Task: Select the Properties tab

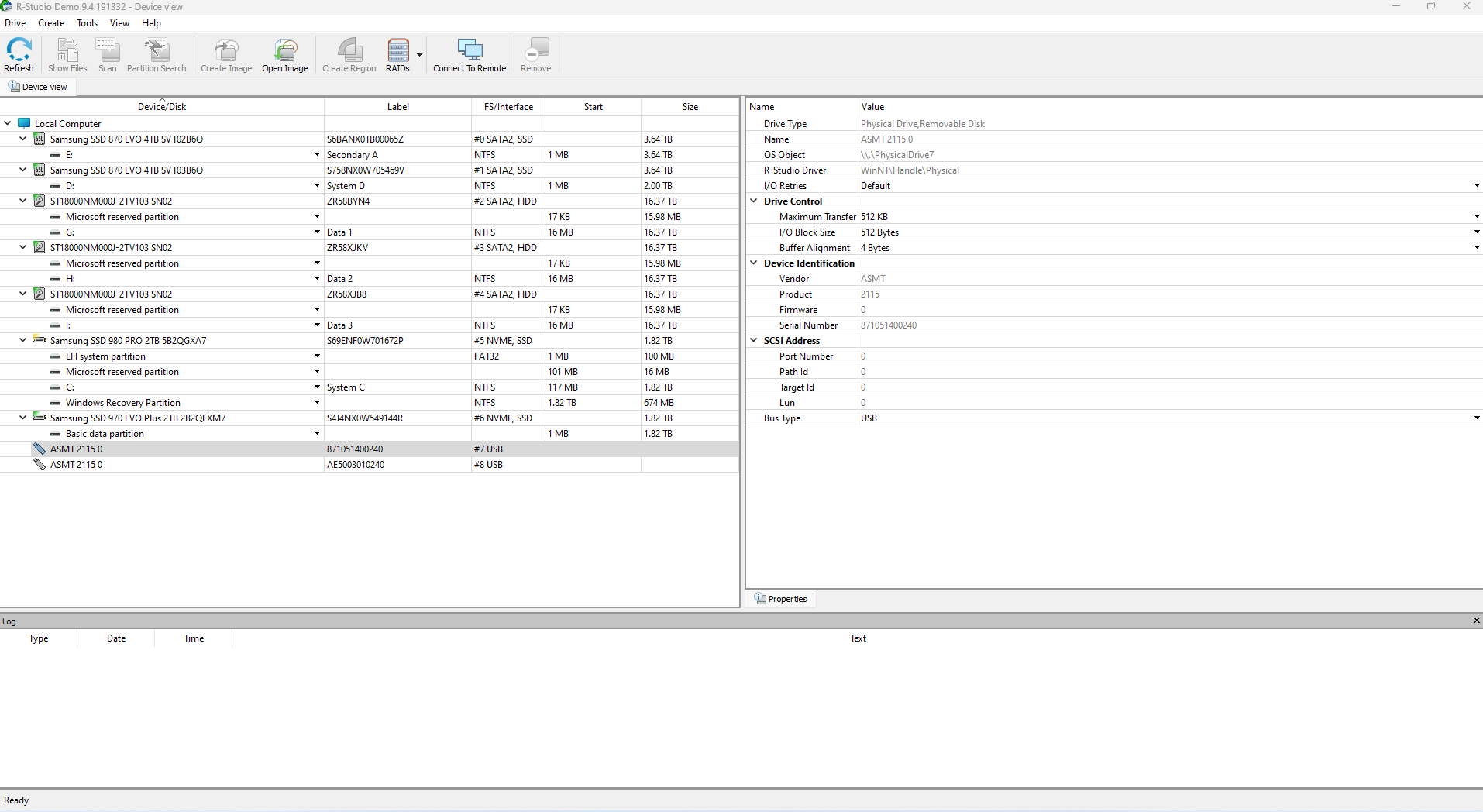Action: 781,599
